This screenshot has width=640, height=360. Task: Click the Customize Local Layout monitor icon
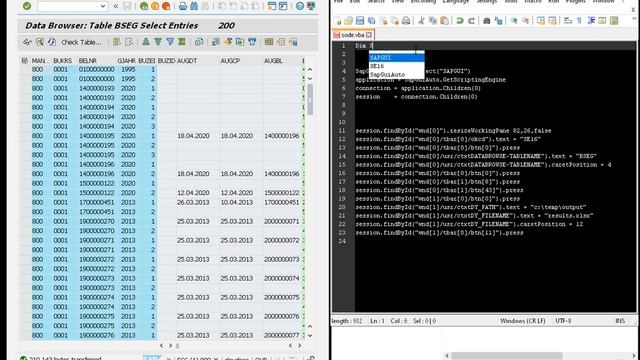(311, 6)
